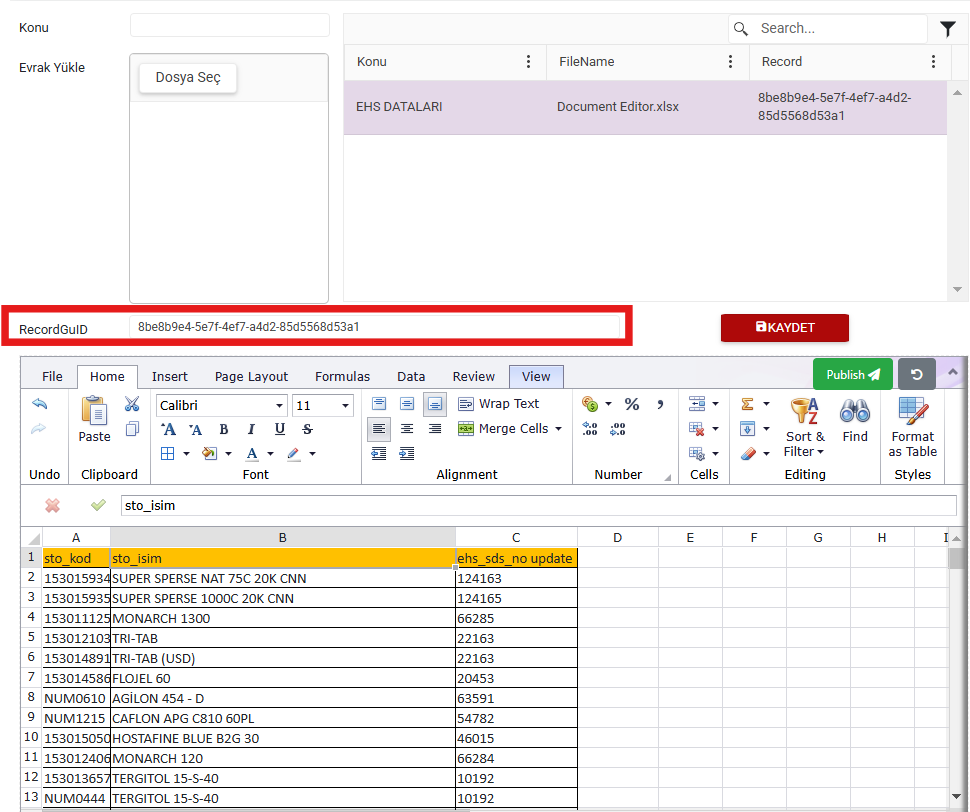The width and height of the screenshot is (970, 812).
Task: Switch to the Insert tab
Action: (x=170, y=377)
